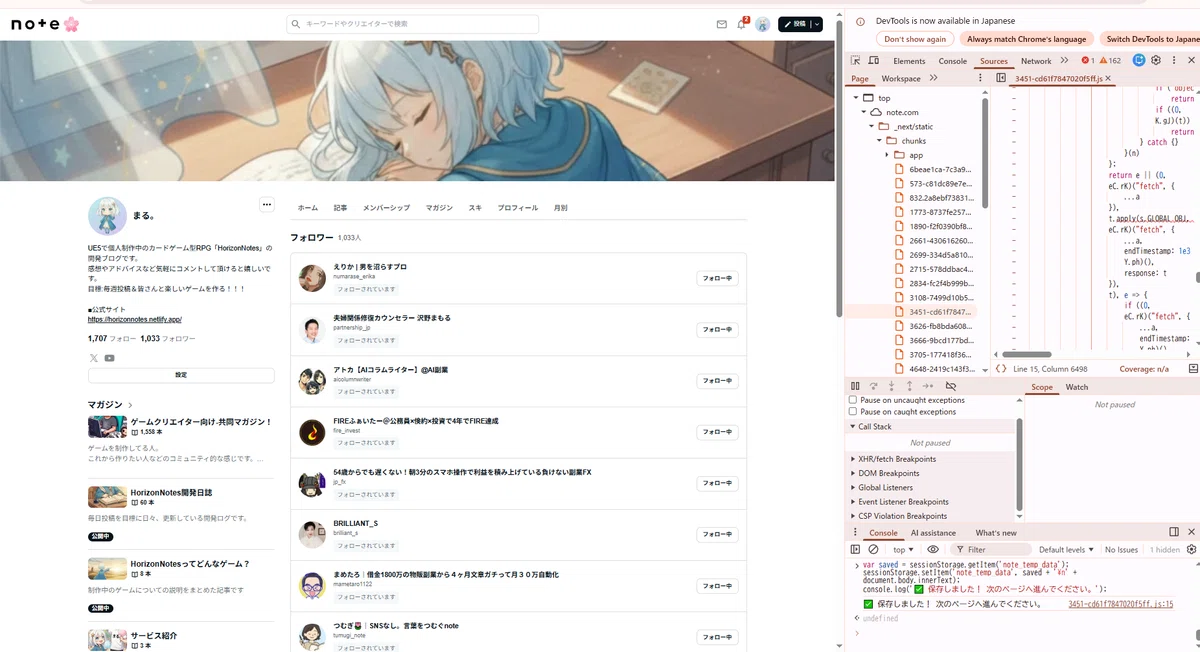Screen dimensions: 1200x652
Task: Click the Don't show again button
Action: (x=915, y=39)
